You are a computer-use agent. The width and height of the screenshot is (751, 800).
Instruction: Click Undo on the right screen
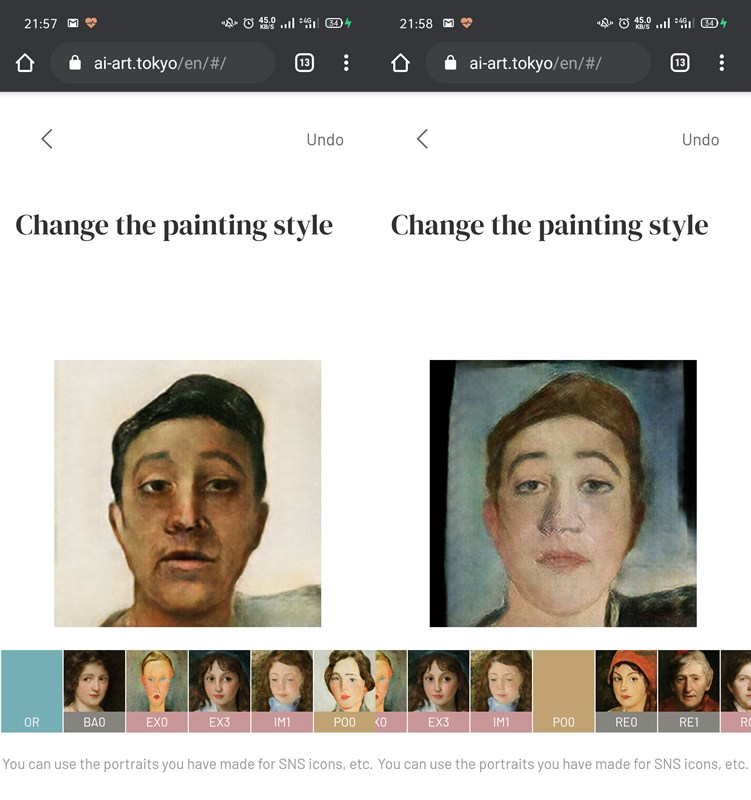(x=700, y=140)
